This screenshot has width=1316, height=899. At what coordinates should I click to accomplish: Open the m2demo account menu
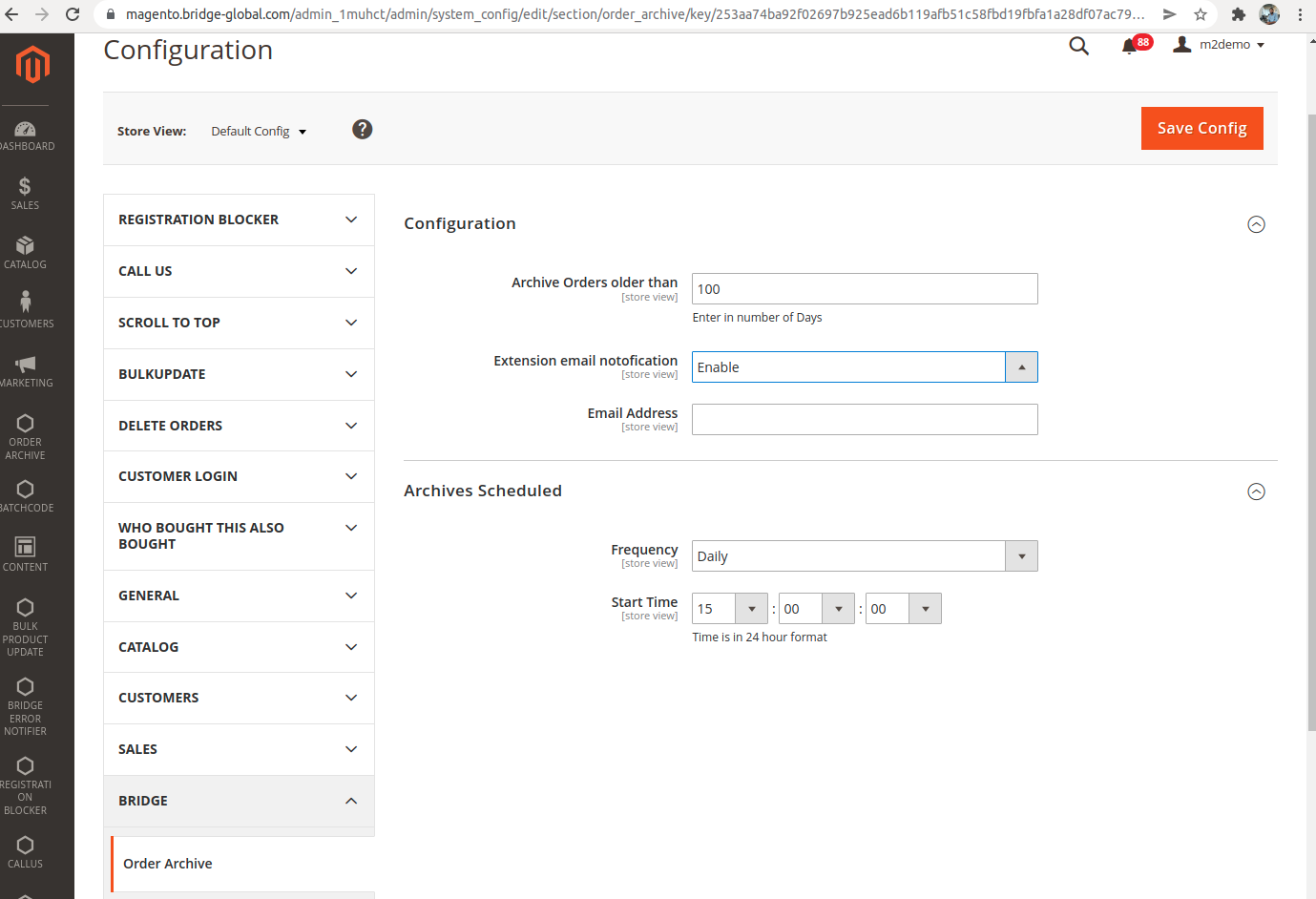click(1221, 45)
